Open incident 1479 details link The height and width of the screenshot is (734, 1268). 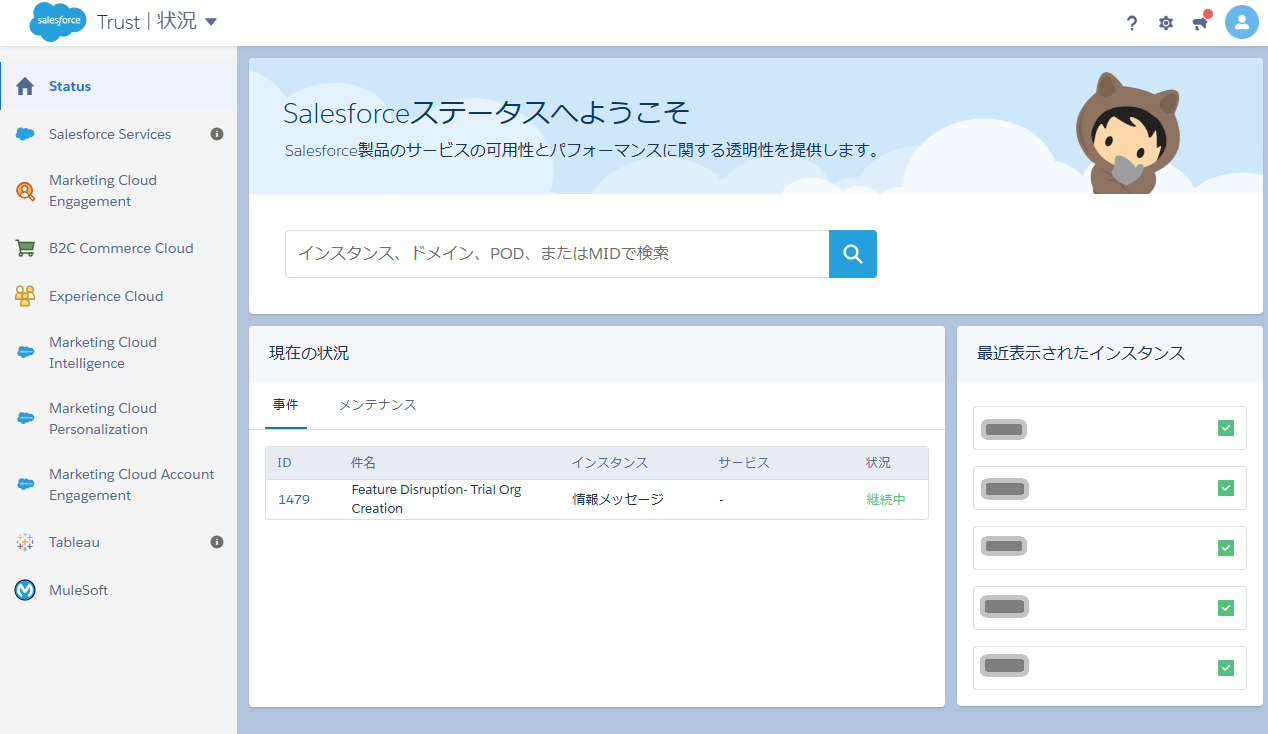294,499
